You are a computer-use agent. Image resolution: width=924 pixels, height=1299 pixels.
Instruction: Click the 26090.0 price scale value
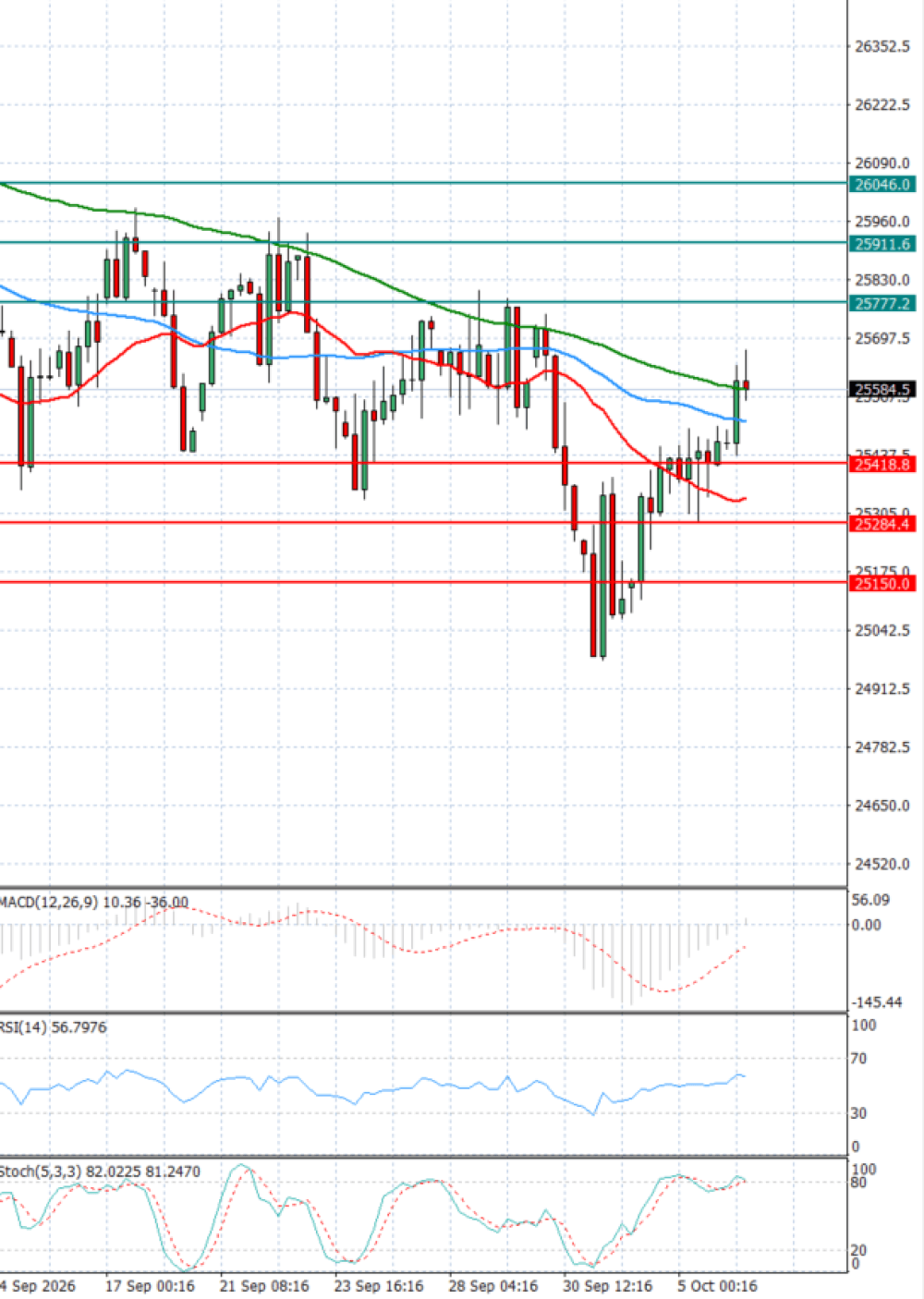[x=881, y=164]
